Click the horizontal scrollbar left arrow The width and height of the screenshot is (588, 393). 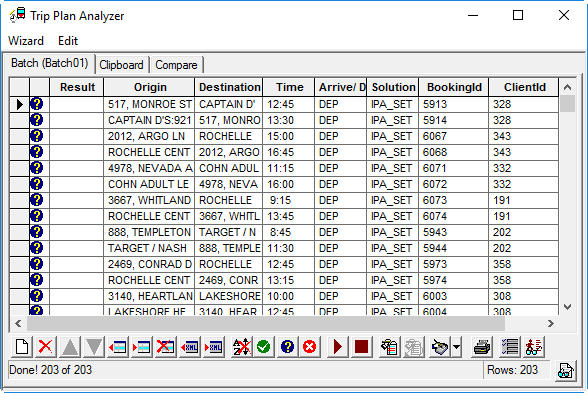coord(18,324)
